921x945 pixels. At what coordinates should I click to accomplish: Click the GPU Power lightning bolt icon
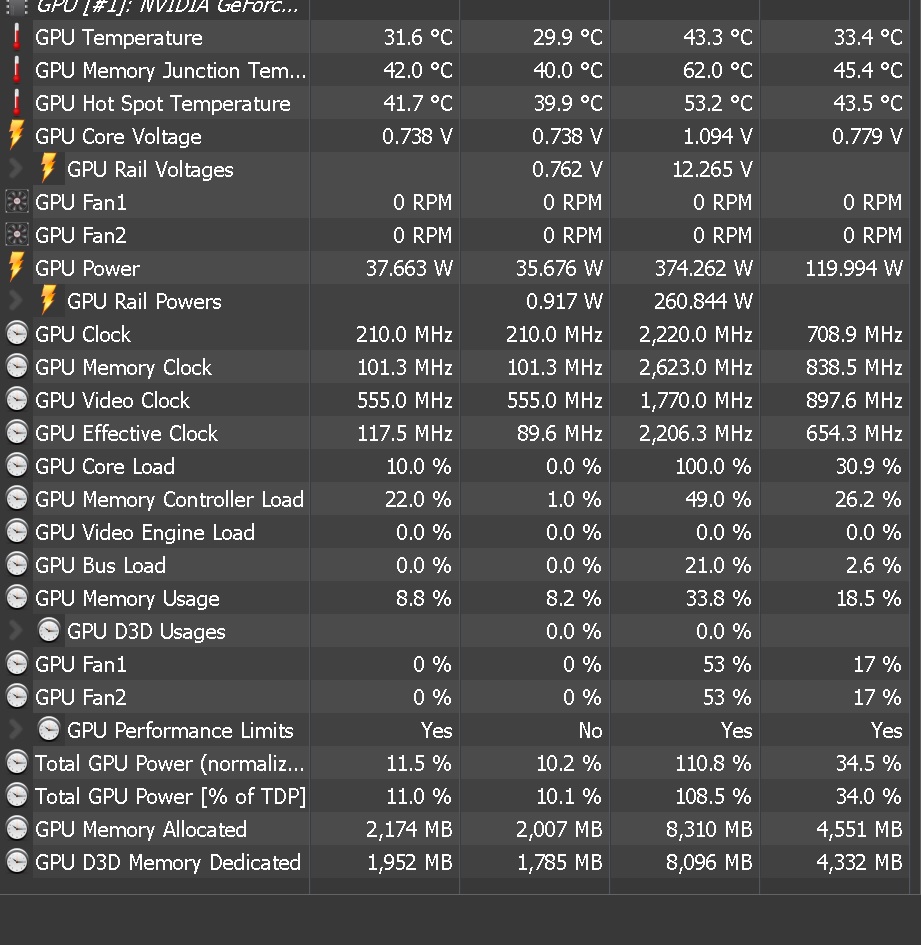(16, 268)
